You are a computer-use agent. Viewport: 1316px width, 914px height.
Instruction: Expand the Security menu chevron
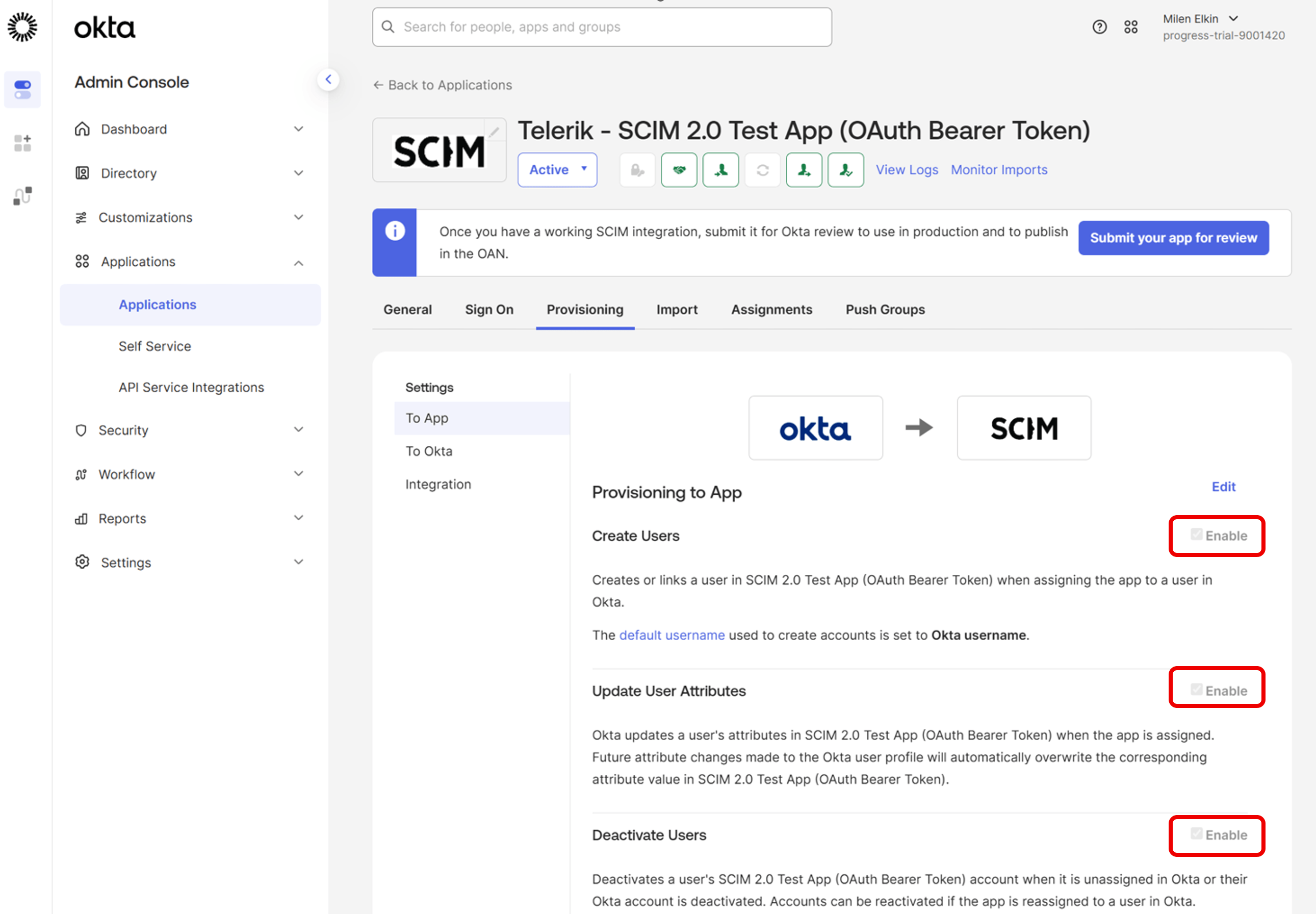(299, 429)
